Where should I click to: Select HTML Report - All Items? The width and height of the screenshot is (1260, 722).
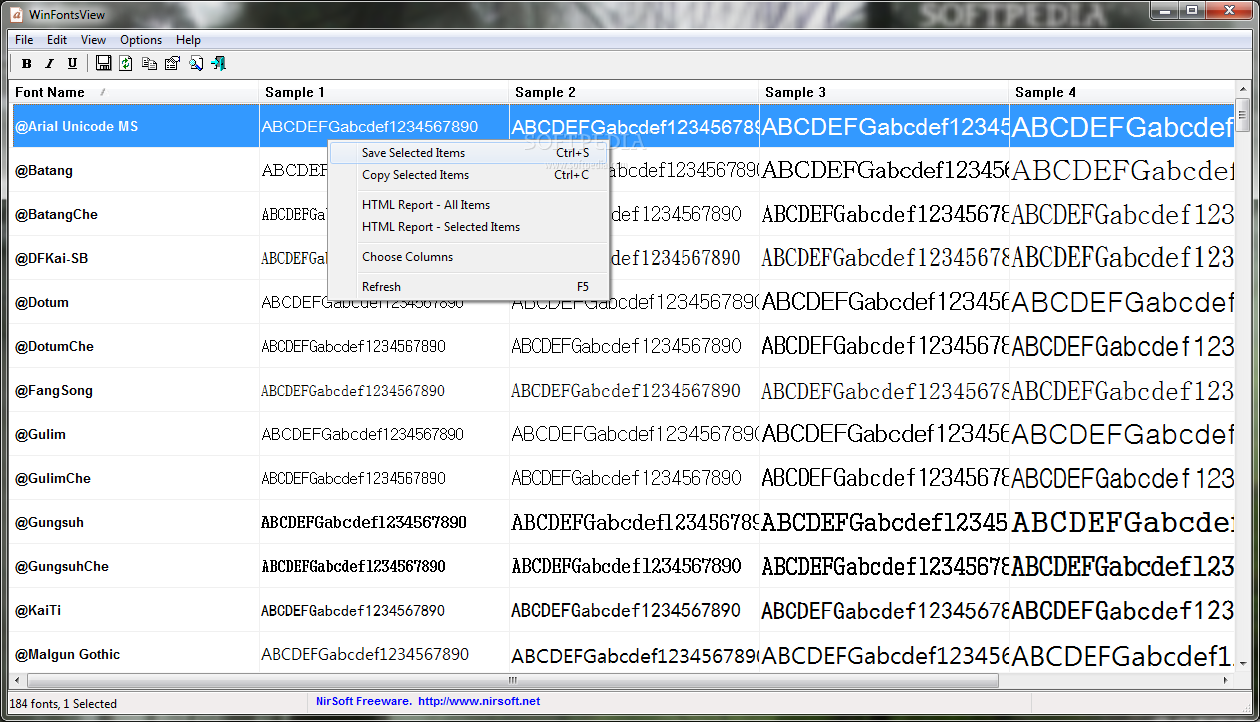(x=469, y=205)
